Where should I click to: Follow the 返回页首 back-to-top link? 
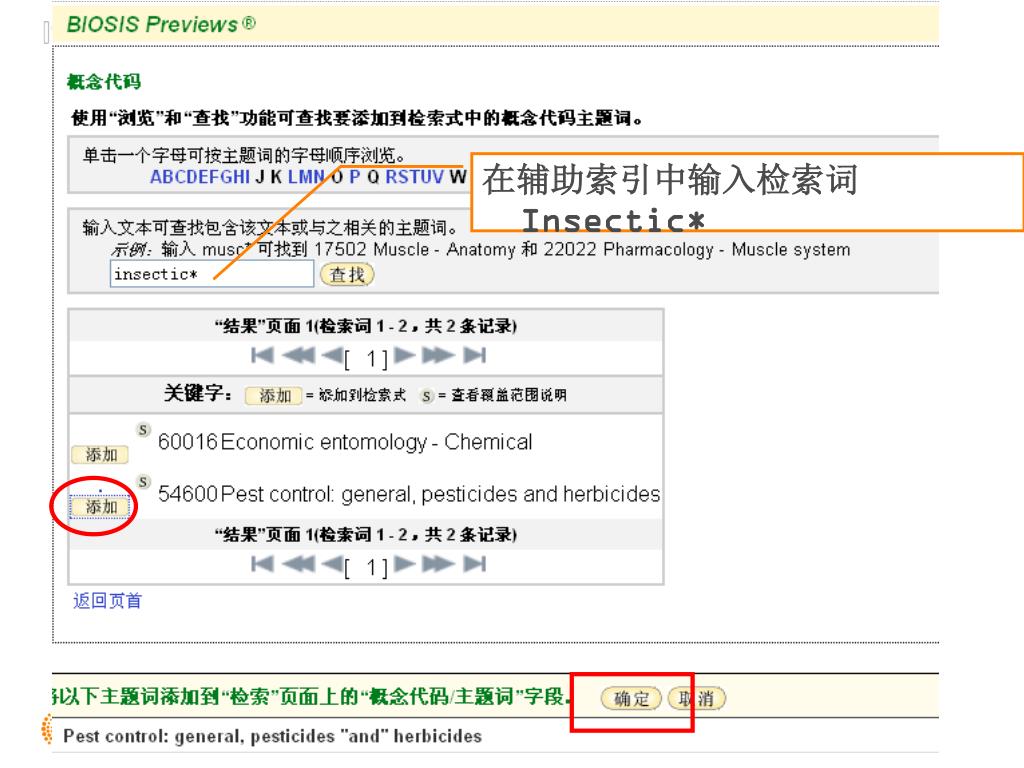click(x=107, y=601)
